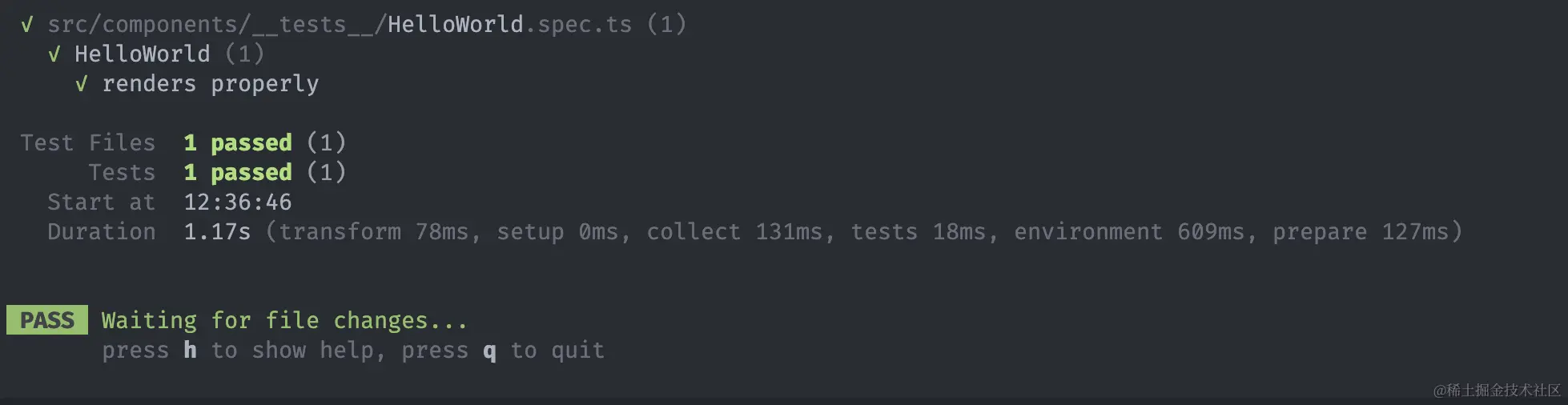Click the collect 131ms timing
Viewport: 1568px width, 405px height.
734,231
